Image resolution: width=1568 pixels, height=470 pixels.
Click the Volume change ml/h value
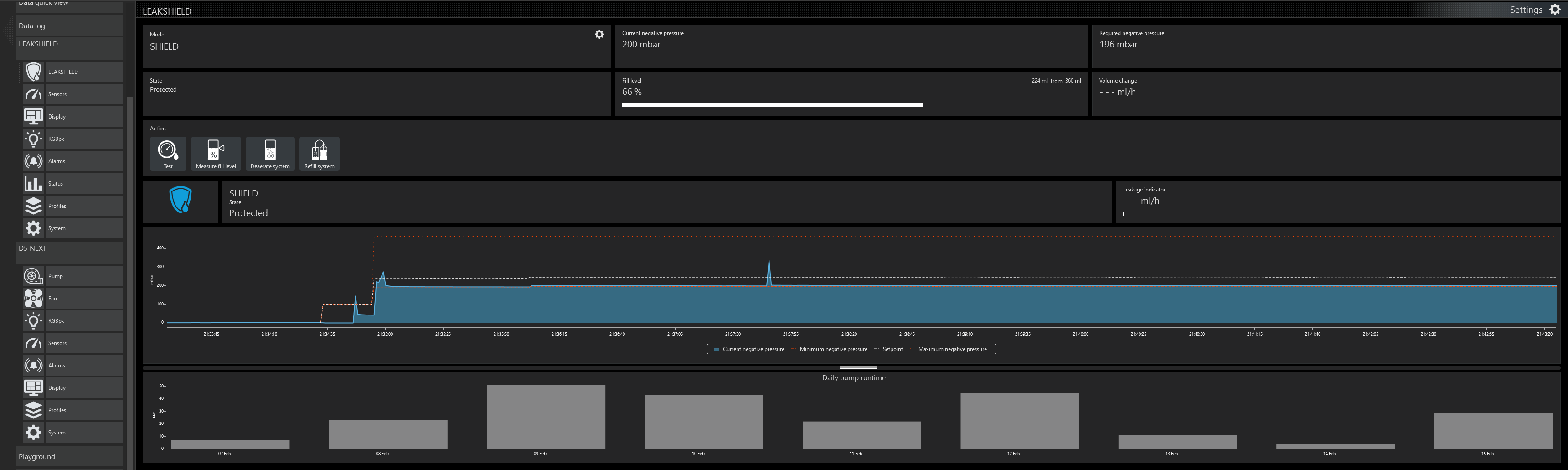pyautogui.click(x=1118, y=92)
